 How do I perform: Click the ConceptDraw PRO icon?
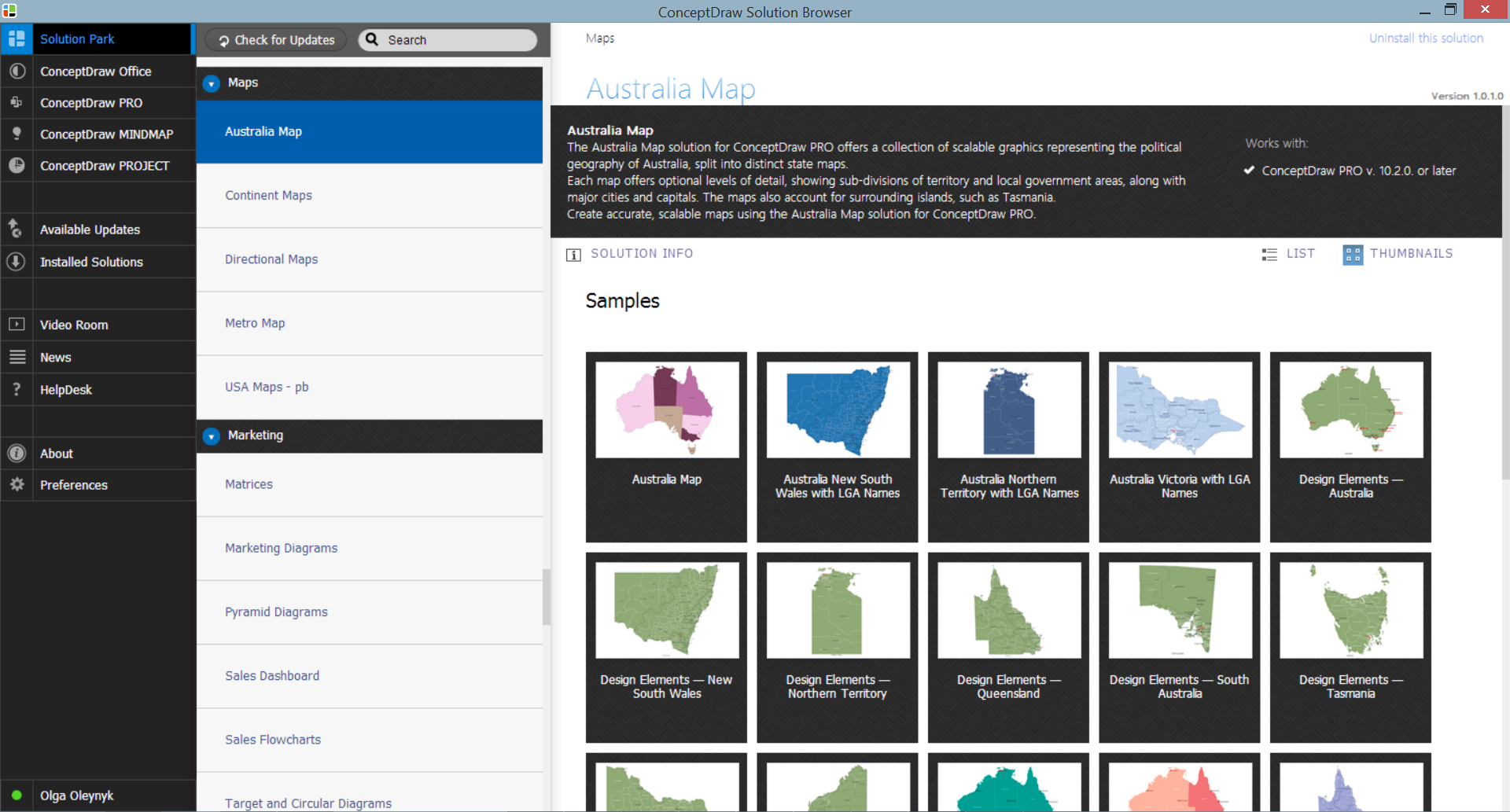coord(17,102)
